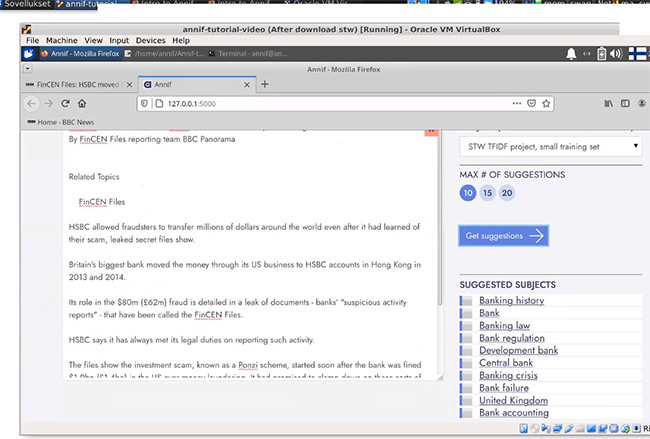Open the Bank subject link
The image size is (650, 439).
click(x=489, y=313)
